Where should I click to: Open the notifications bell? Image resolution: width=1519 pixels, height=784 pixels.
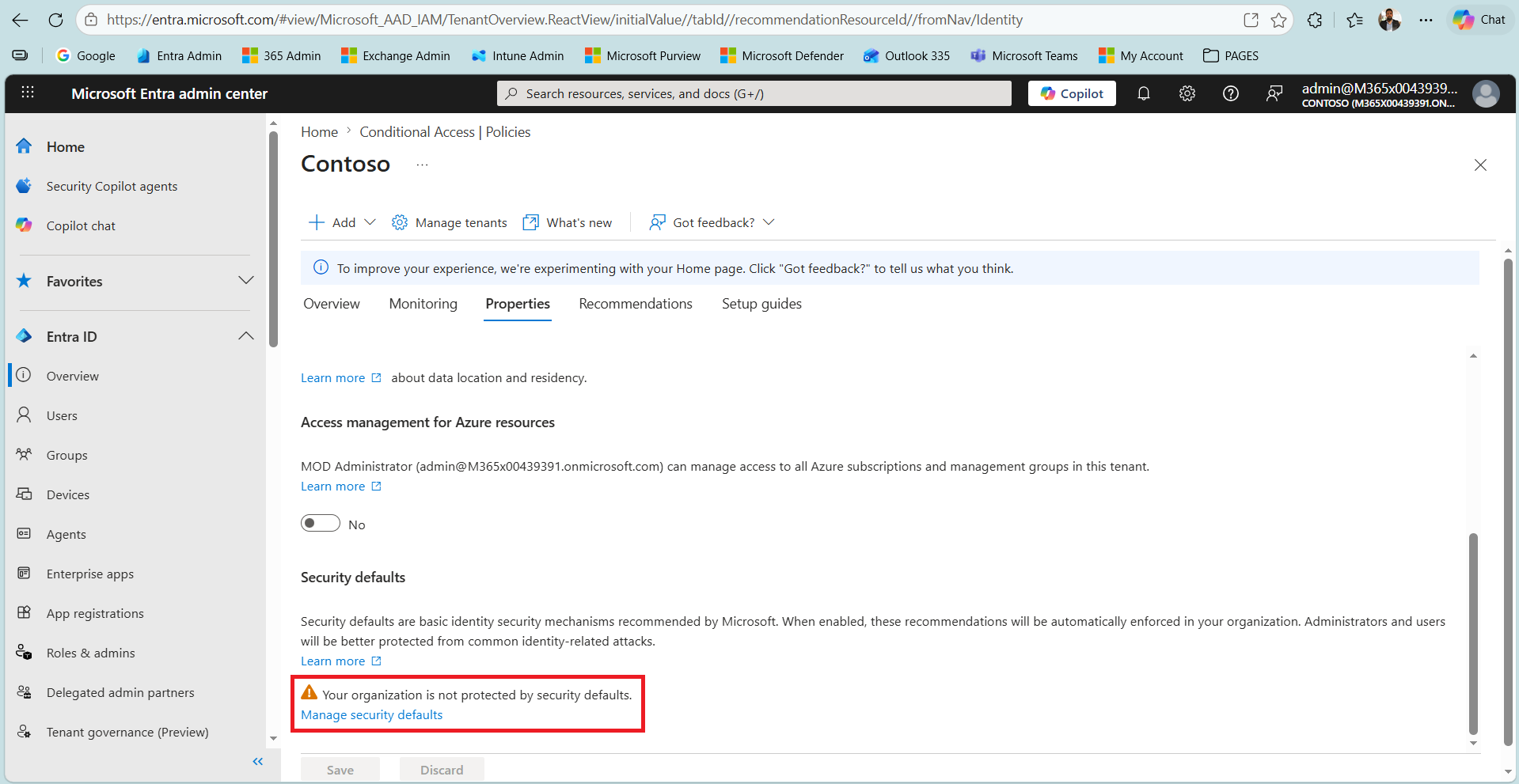(x=1144, y=93)
